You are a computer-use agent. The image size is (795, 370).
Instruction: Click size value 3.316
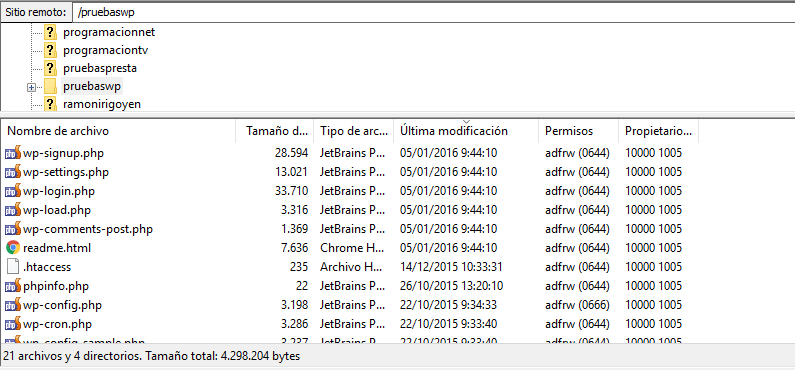click(x=294, y=210)
